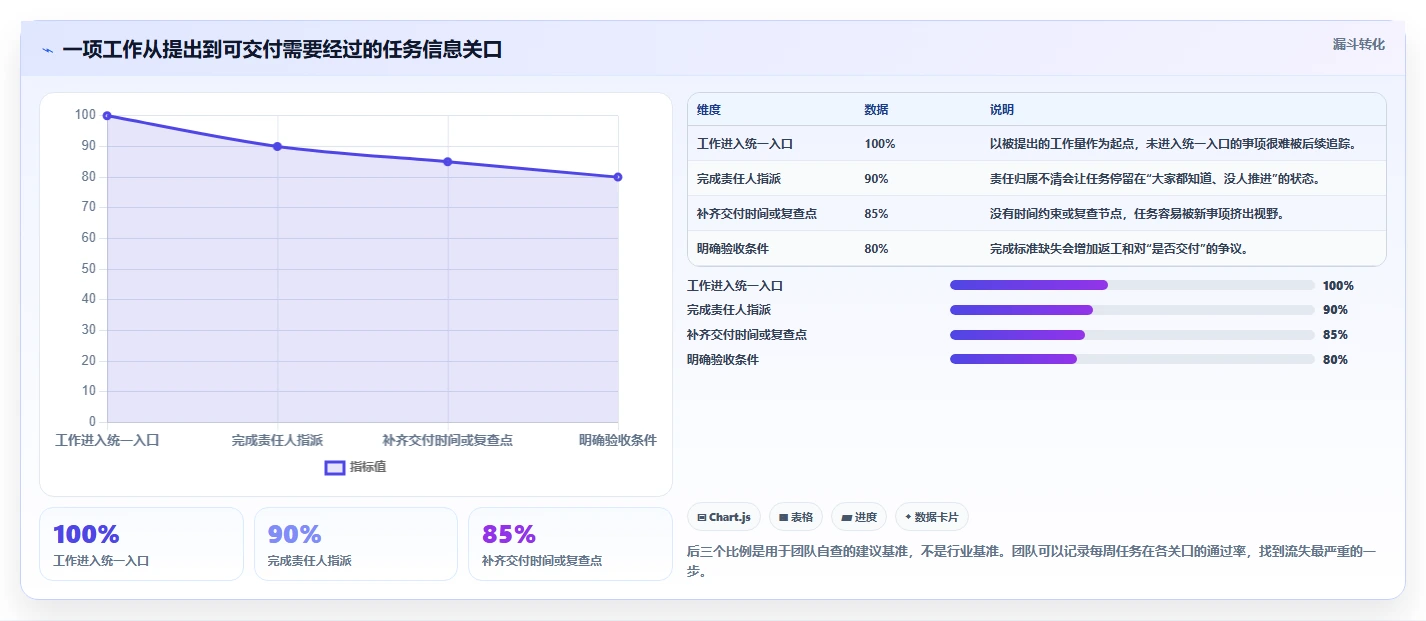Click the y-axis value 50
The width and height of the screenshot is (1426, 621).
(x=88, y=268)
